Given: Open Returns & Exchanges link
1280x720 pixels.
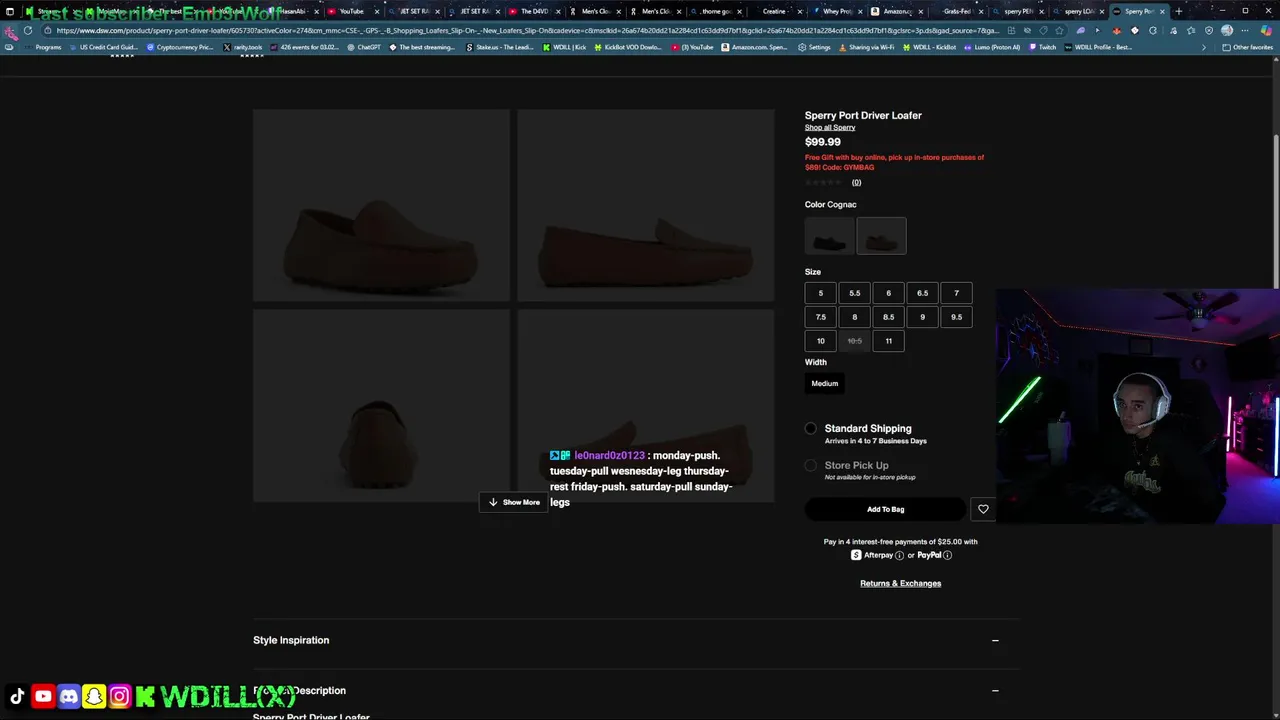Looking at the screenshot, I should (900, 583).
